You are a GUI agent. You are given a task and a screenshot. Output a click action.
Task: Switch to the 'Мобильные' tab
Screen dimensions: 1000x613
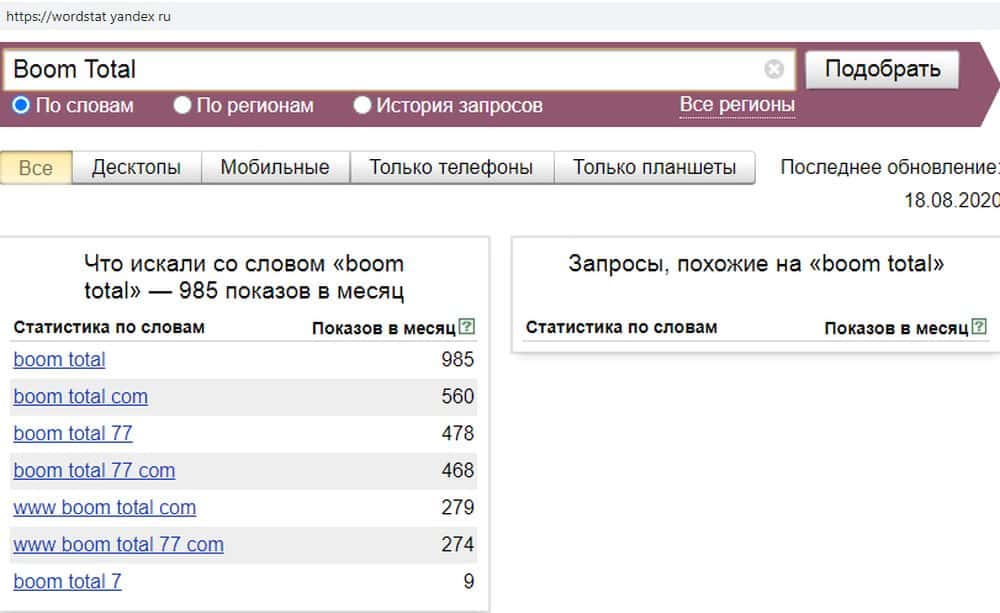tap(275, 168)
